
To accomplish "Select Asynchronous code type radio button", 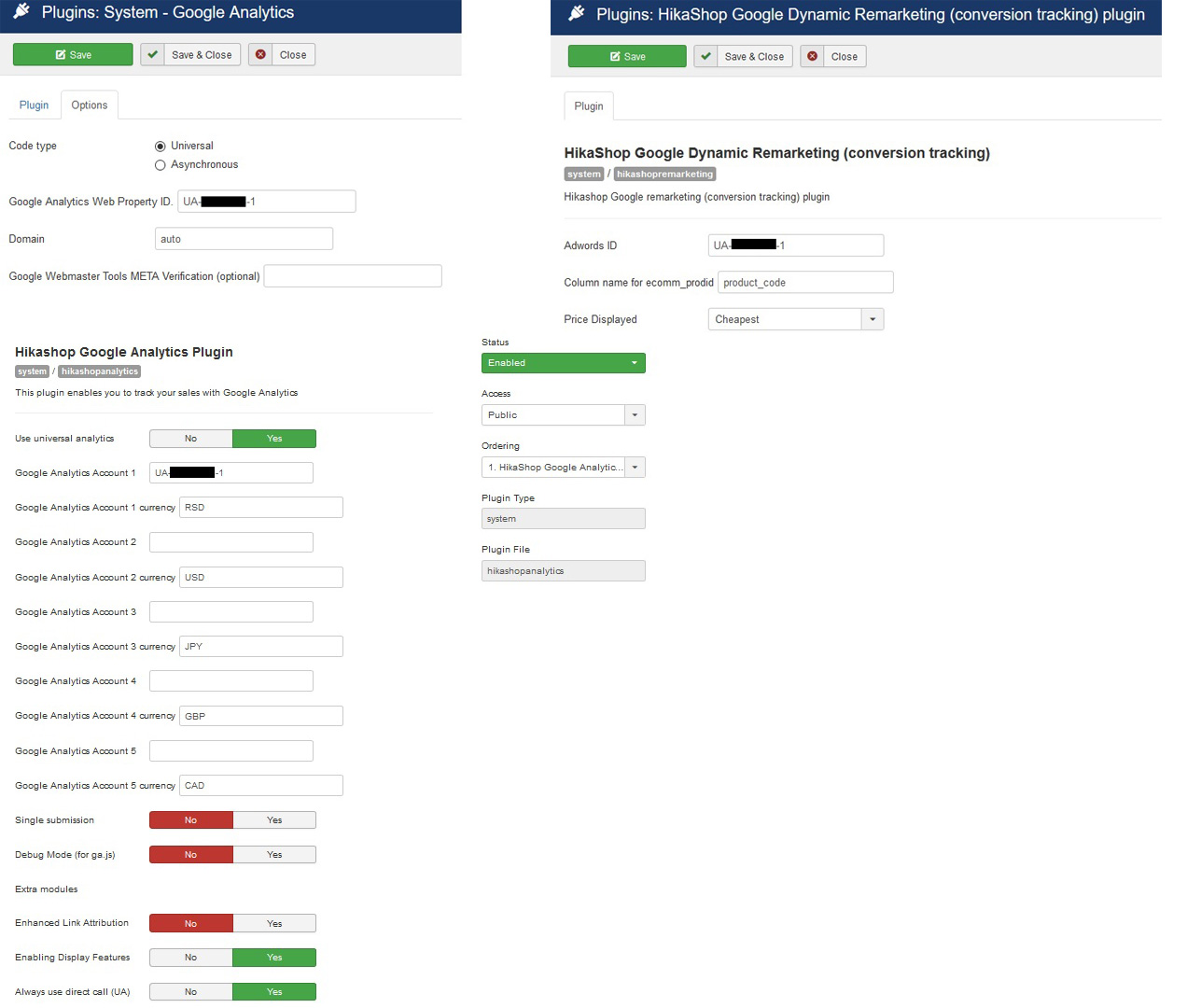I will (161, 165).
